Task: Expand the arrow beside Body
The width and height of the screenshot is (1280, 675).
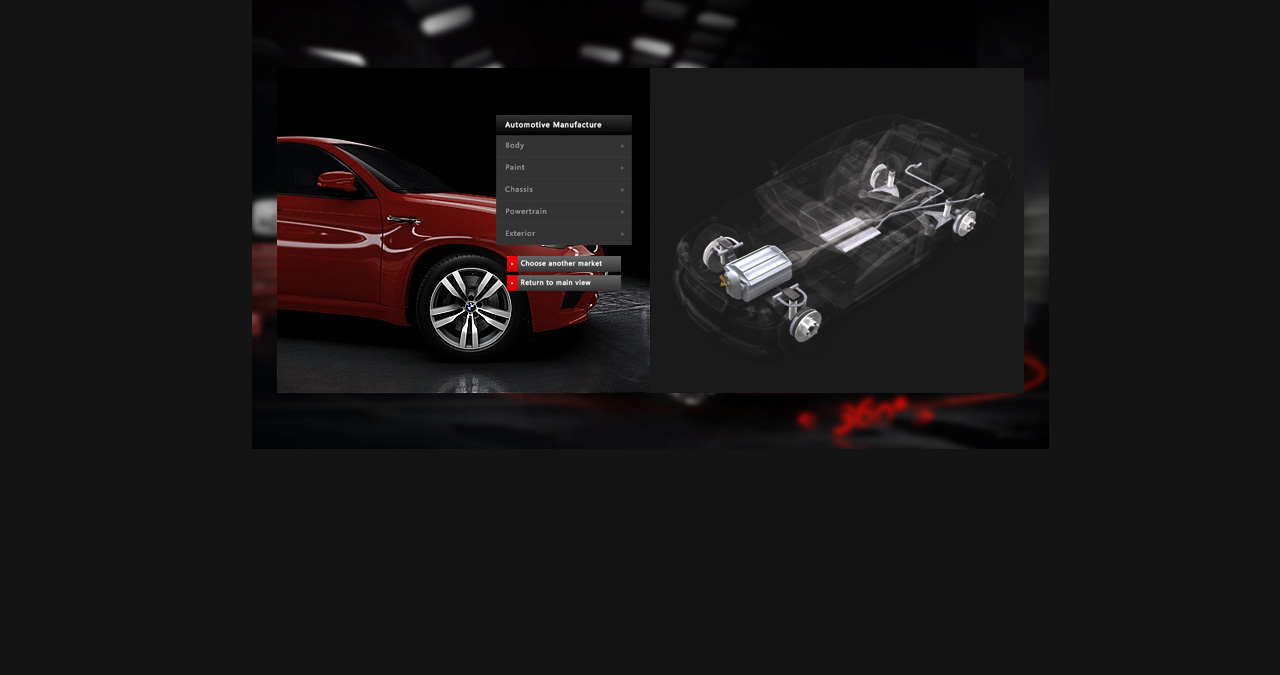Action: [x=622, y=146]
